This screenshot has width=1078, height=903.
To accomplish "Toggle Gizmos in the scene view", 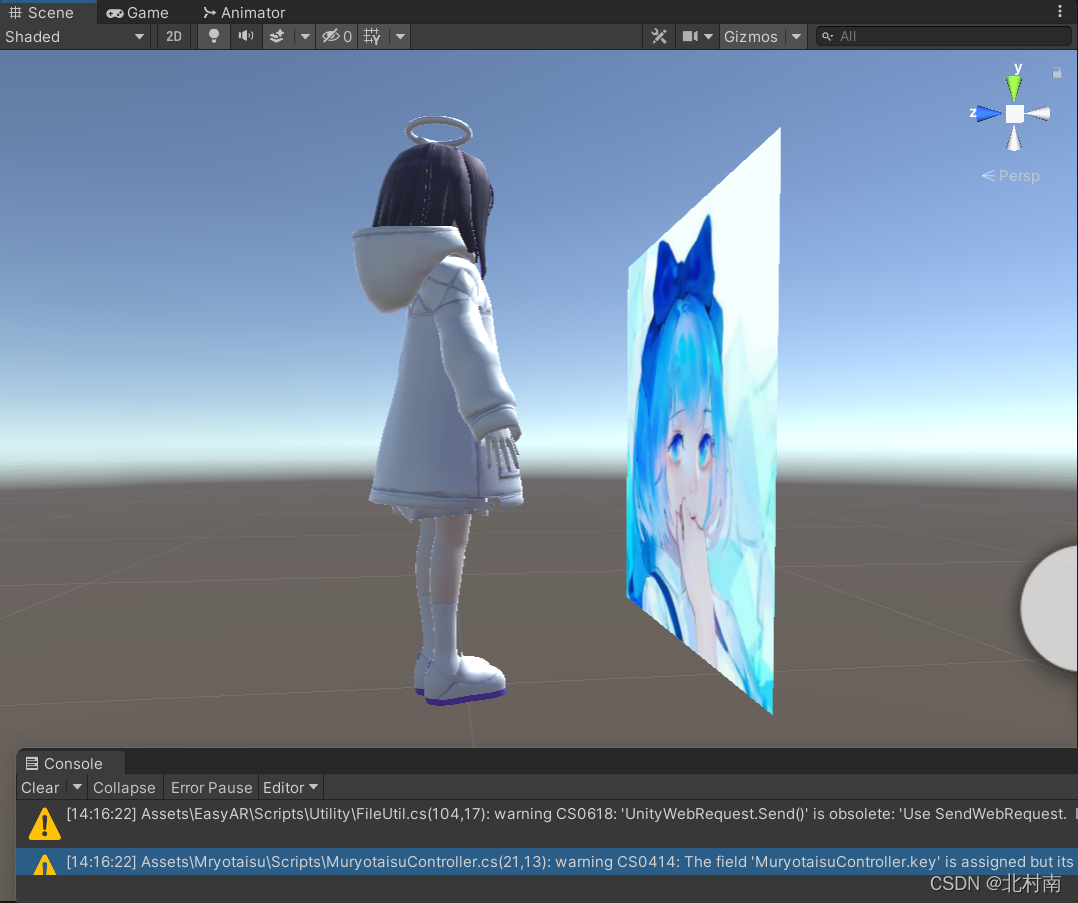I will click(751, 36).
